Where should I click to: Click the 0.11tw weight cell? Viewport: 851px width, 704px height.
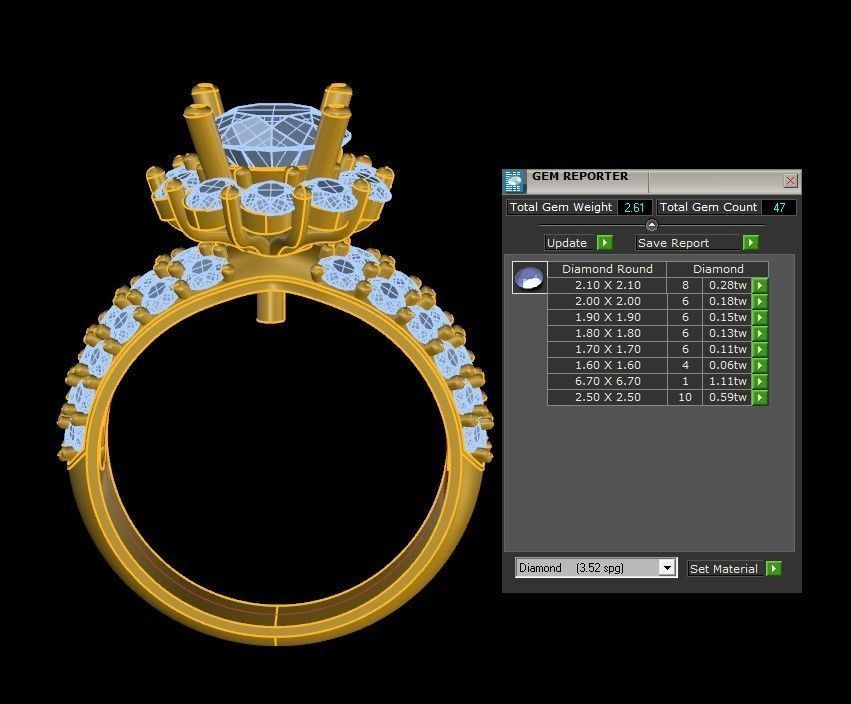pos(727,349)
